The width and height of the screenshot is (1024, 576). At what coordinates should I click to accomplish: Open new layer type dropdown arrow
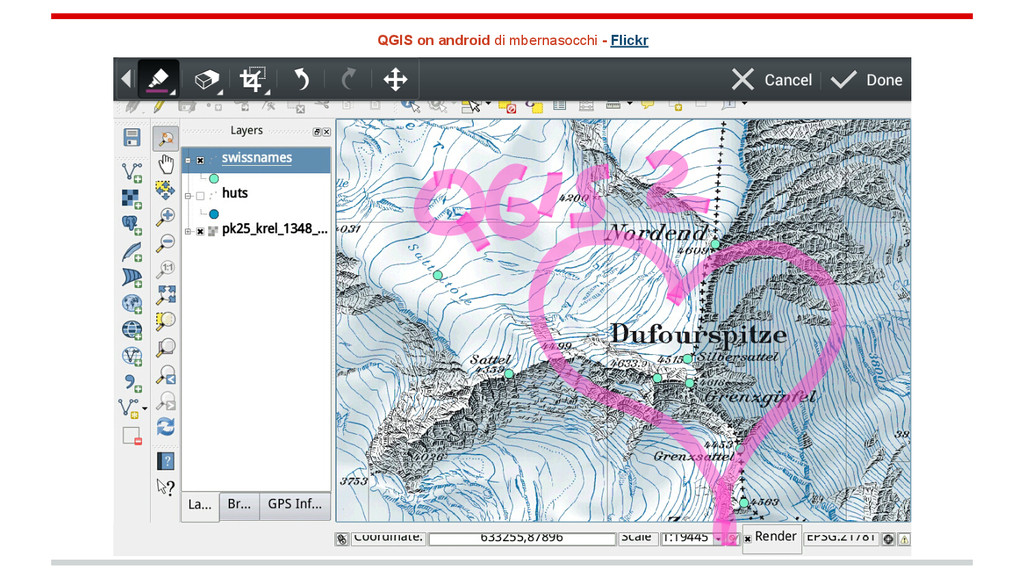[x=144, y=409]
